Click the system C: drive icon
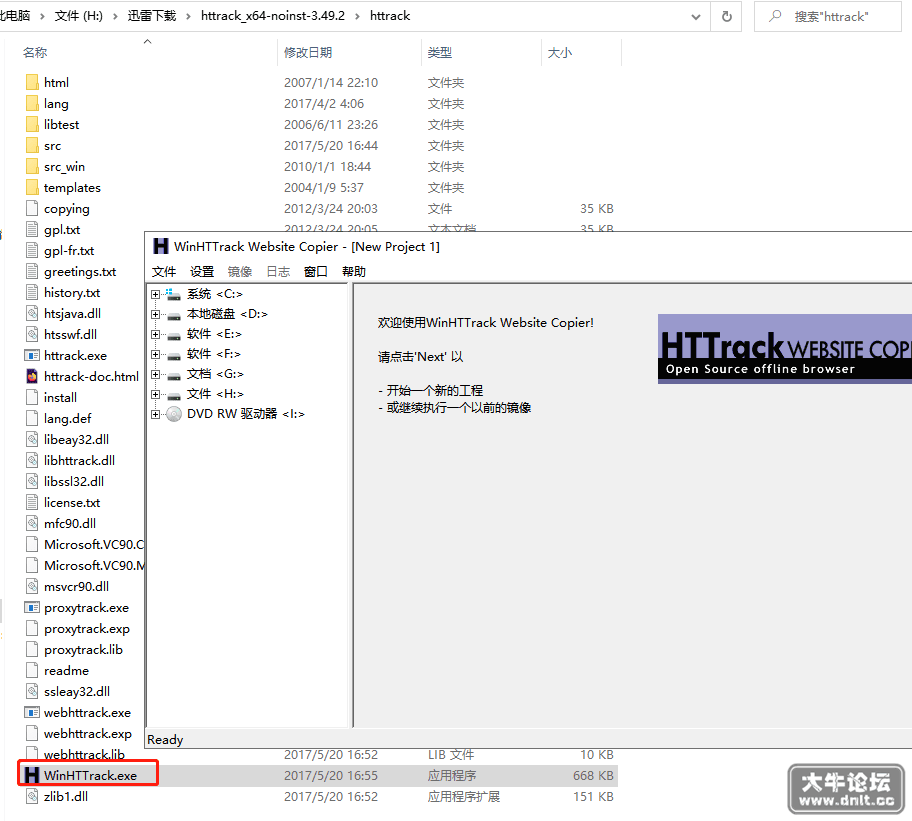The image size is (912, 821). tap(173, 294)
